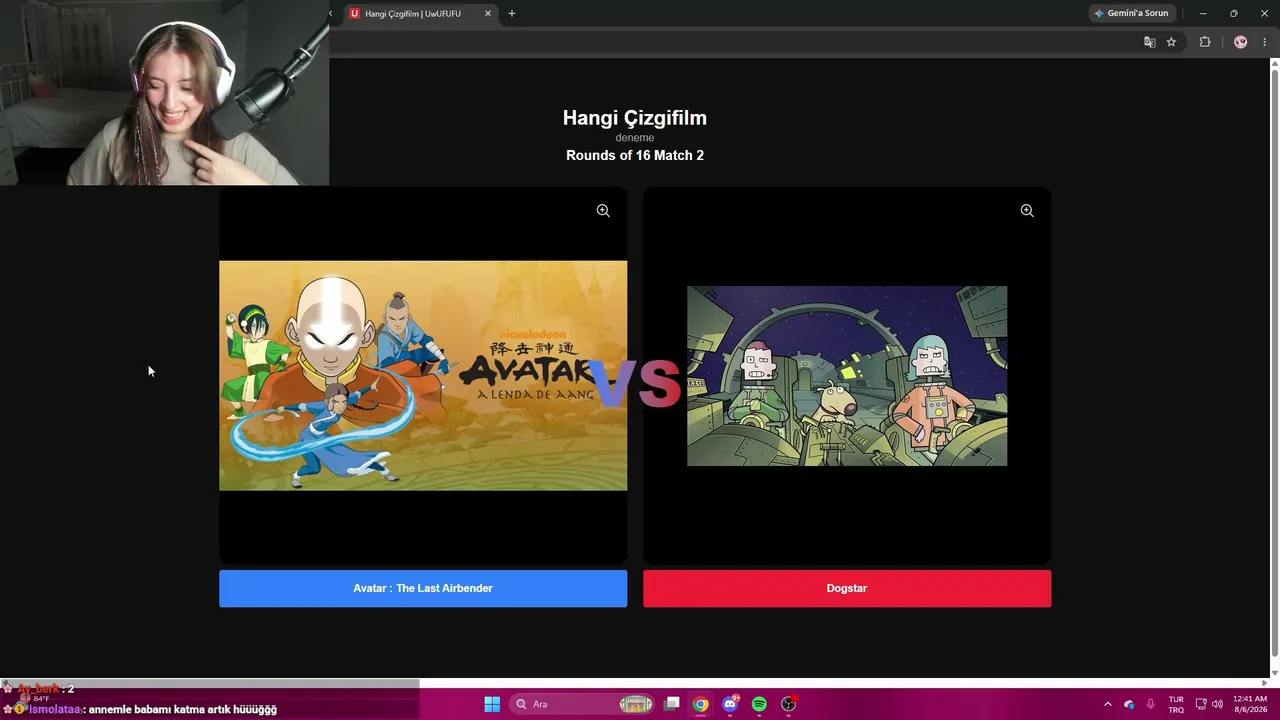The height and width of the screenshot is (720, 1280).
Task: Select the Dogstar cartoon thumbnail
Action: click(847, 376)
